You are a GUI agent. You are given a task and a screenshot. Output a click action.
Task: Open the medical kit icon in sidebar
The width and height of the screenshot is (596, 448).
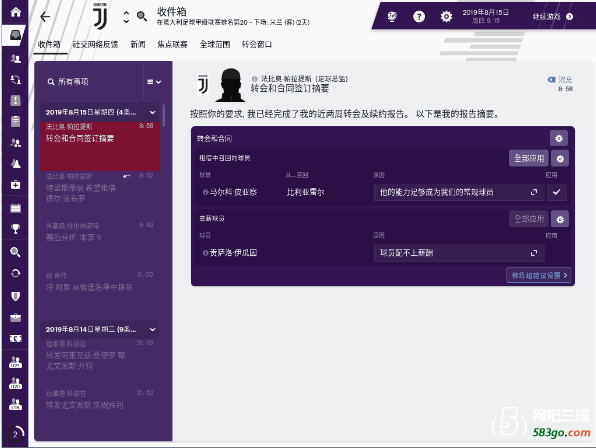[16, 185]
